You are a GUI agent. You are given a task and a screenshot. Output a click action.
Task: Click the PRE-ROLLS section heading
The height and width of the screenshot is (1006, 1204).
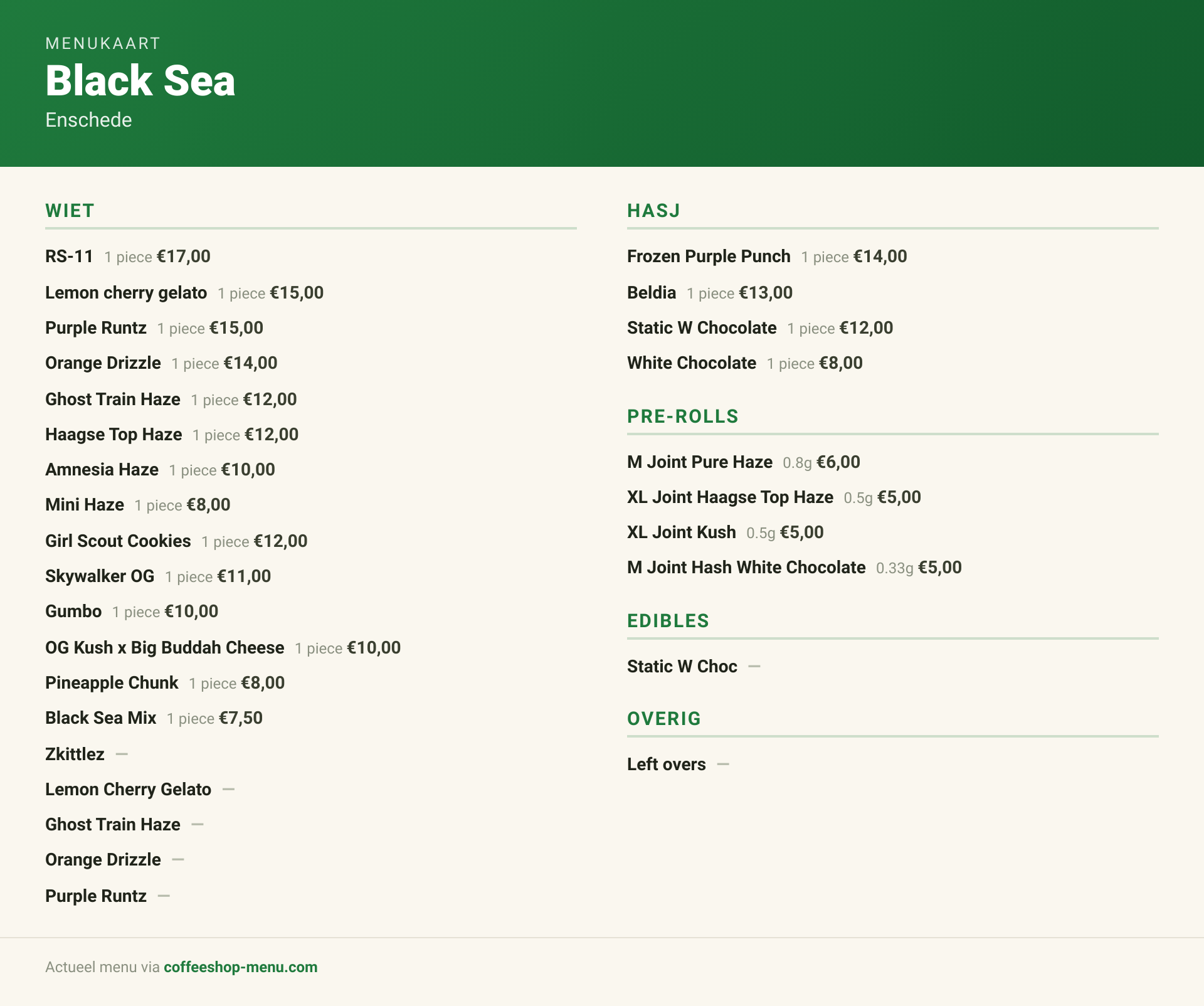(x=683, y=416)
